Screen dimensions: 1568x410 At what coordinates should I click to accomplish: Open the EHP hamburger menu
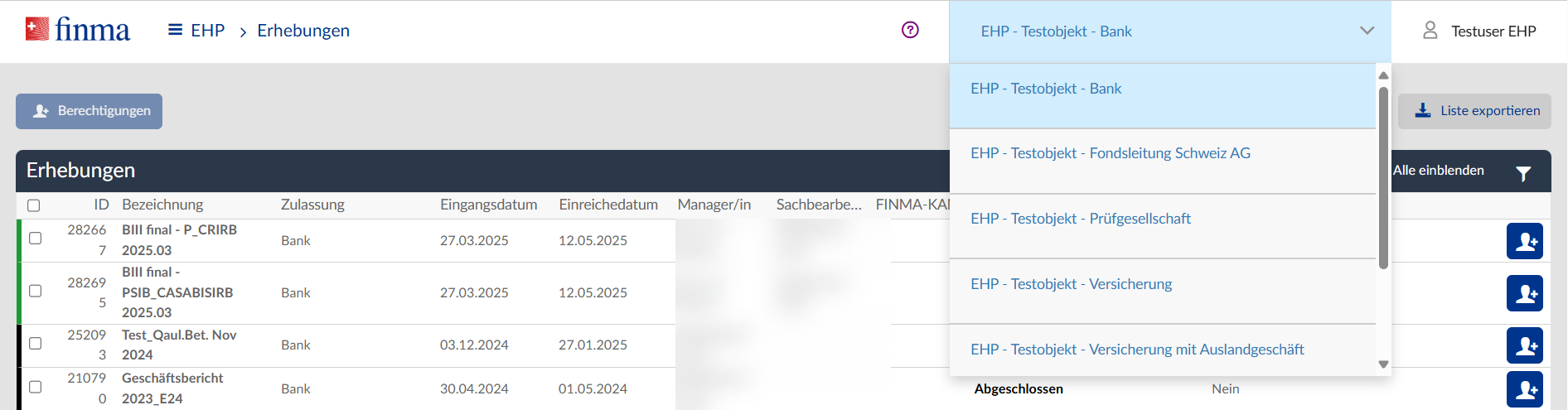coord(175,31)
